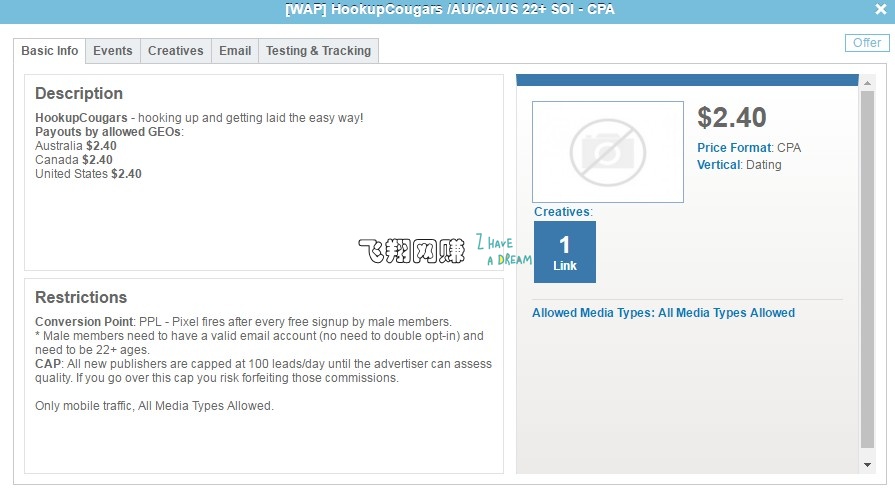This screenshot has width=895, height=500.
Task: Switch to the Basic Info tab
Action: tap(50, 51)
